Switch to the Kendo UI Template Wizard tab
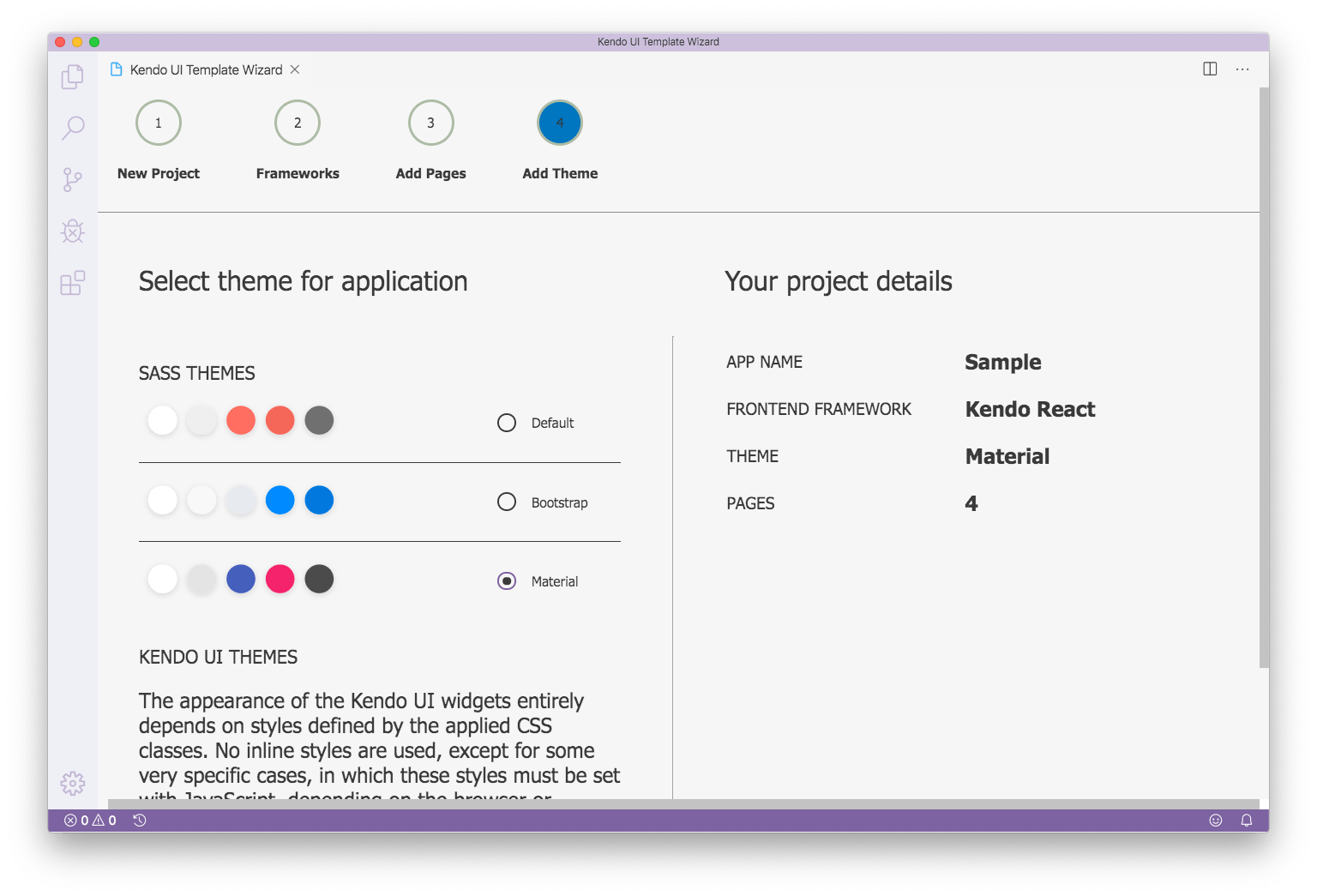Screen dimensions: 1317x896 (206, 69)
